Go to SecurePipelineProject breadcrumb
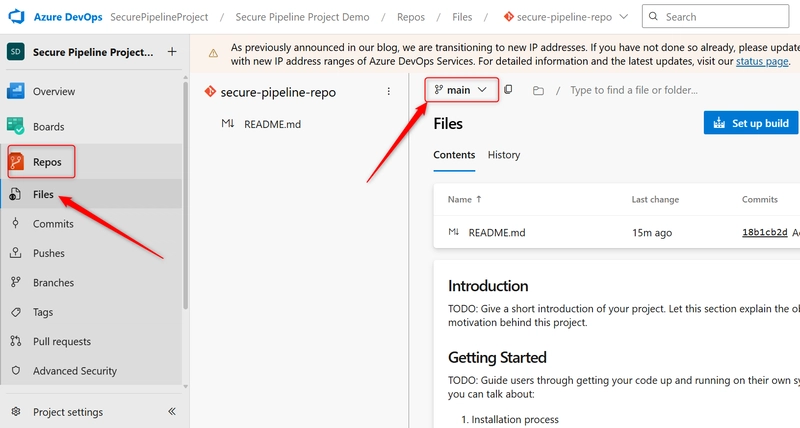Image resolution: width=800 pixels, height=428 pixels. coord(159,17)
